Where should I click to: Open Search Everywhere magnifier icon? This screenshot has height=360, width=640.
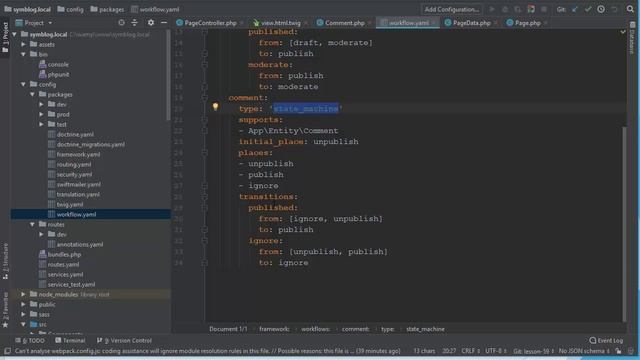630,9
